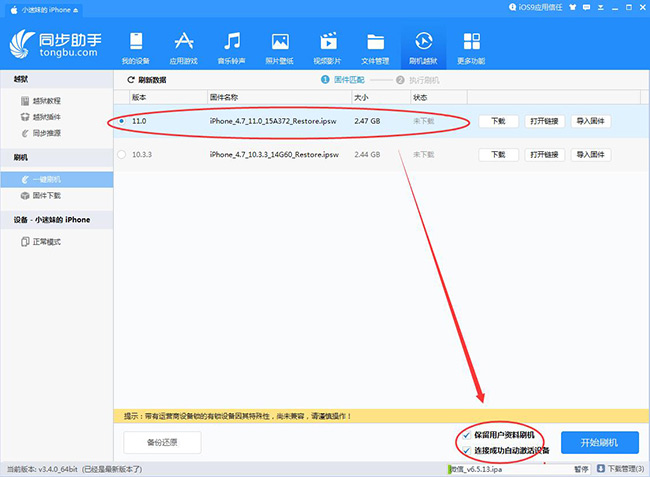Click the 开始刷机 start flashing button

coord(599,443)
